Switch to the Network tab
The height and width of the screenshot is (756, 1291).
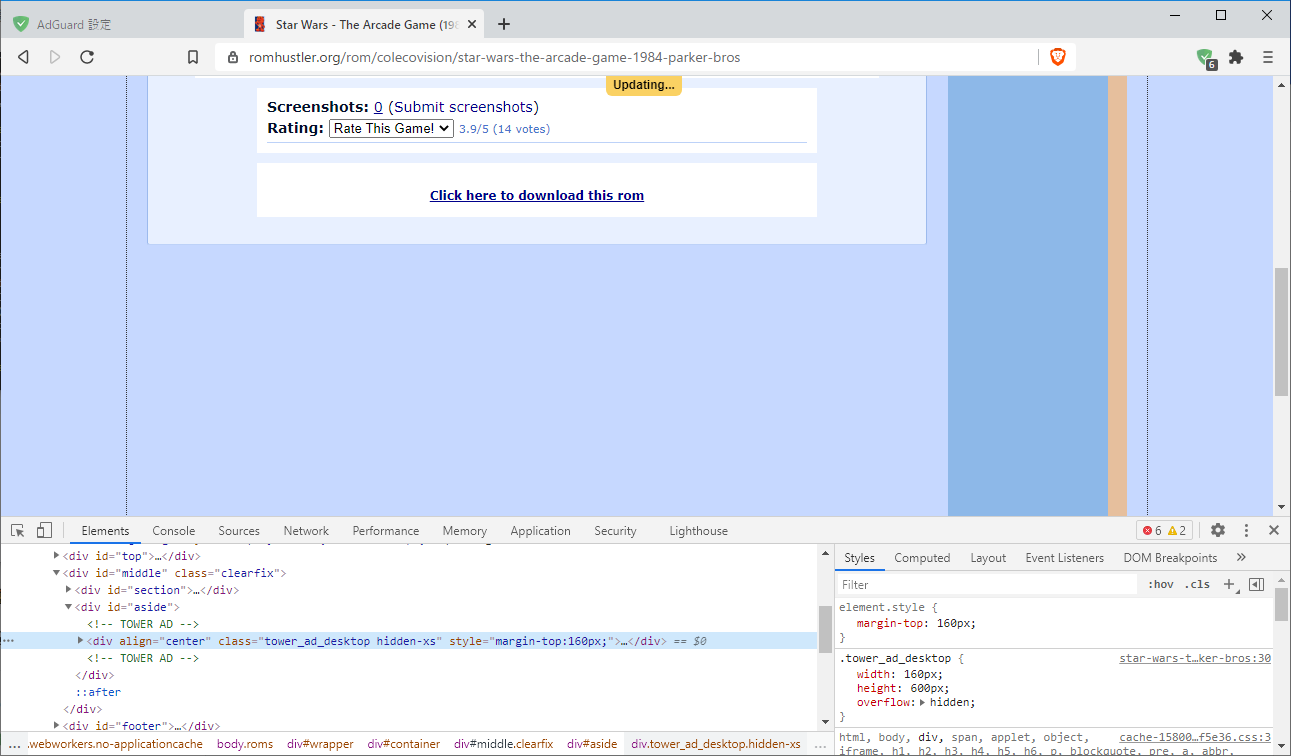(305, 530)
